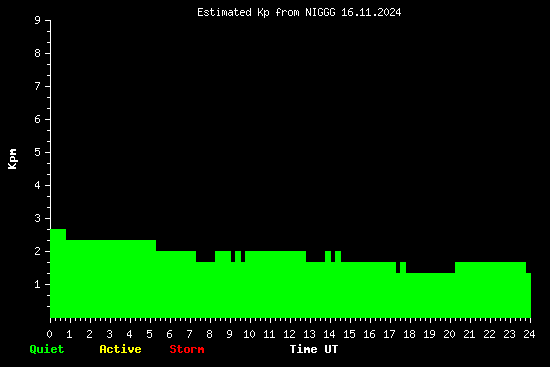Click the lowest green plateau near hour 19
This screenshot has height=367, width=550.
point(430,295)
